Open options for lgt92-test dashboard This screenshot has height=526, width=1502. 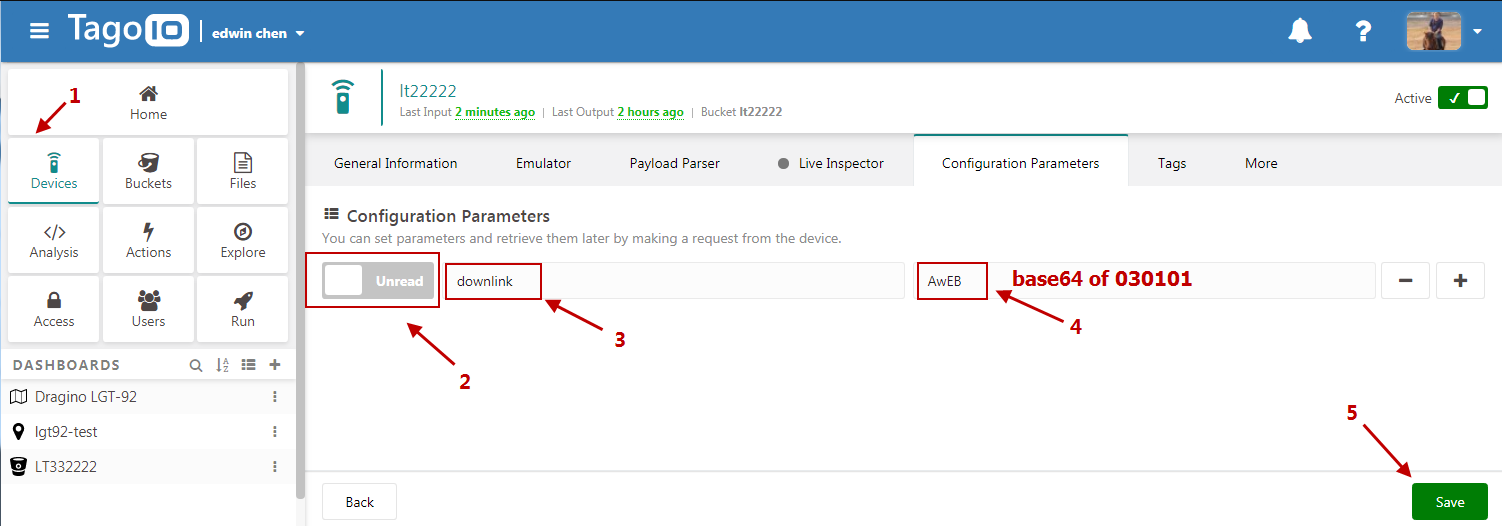click(x=275, y=432)
